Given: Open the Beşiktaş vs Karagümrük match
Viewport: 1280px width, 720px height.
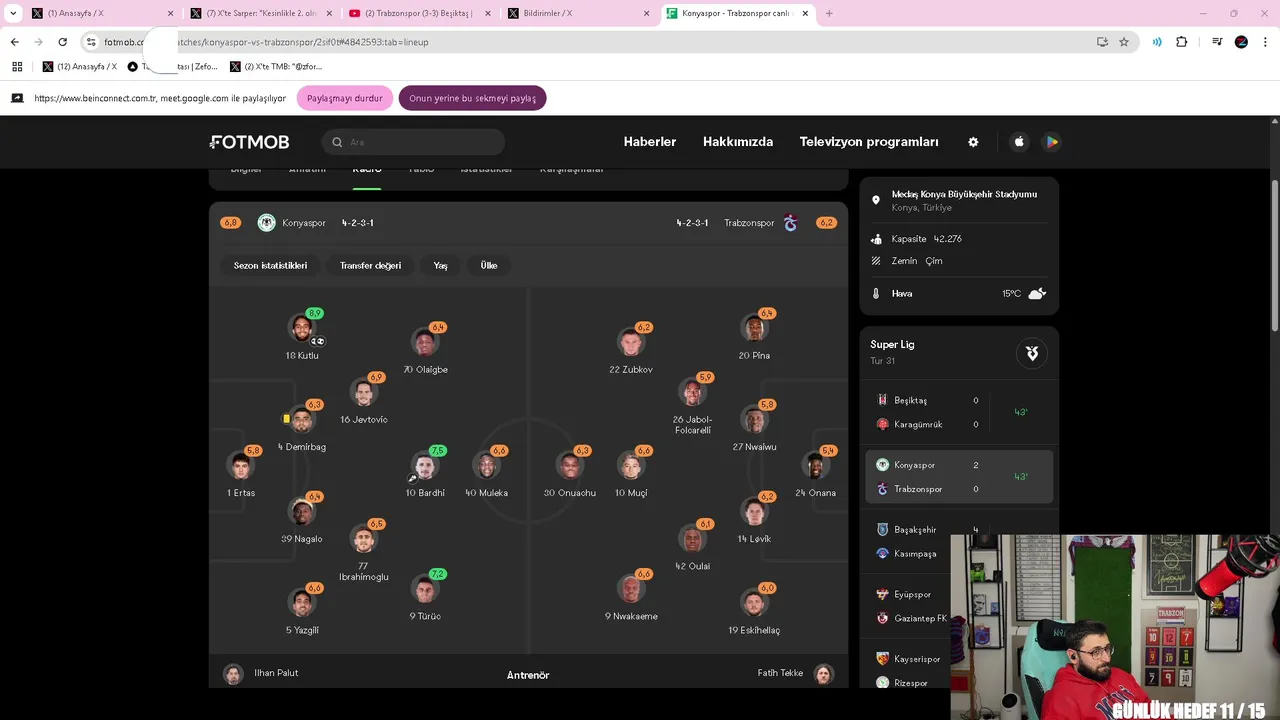Looking at the screenshot, I should 959,412.
